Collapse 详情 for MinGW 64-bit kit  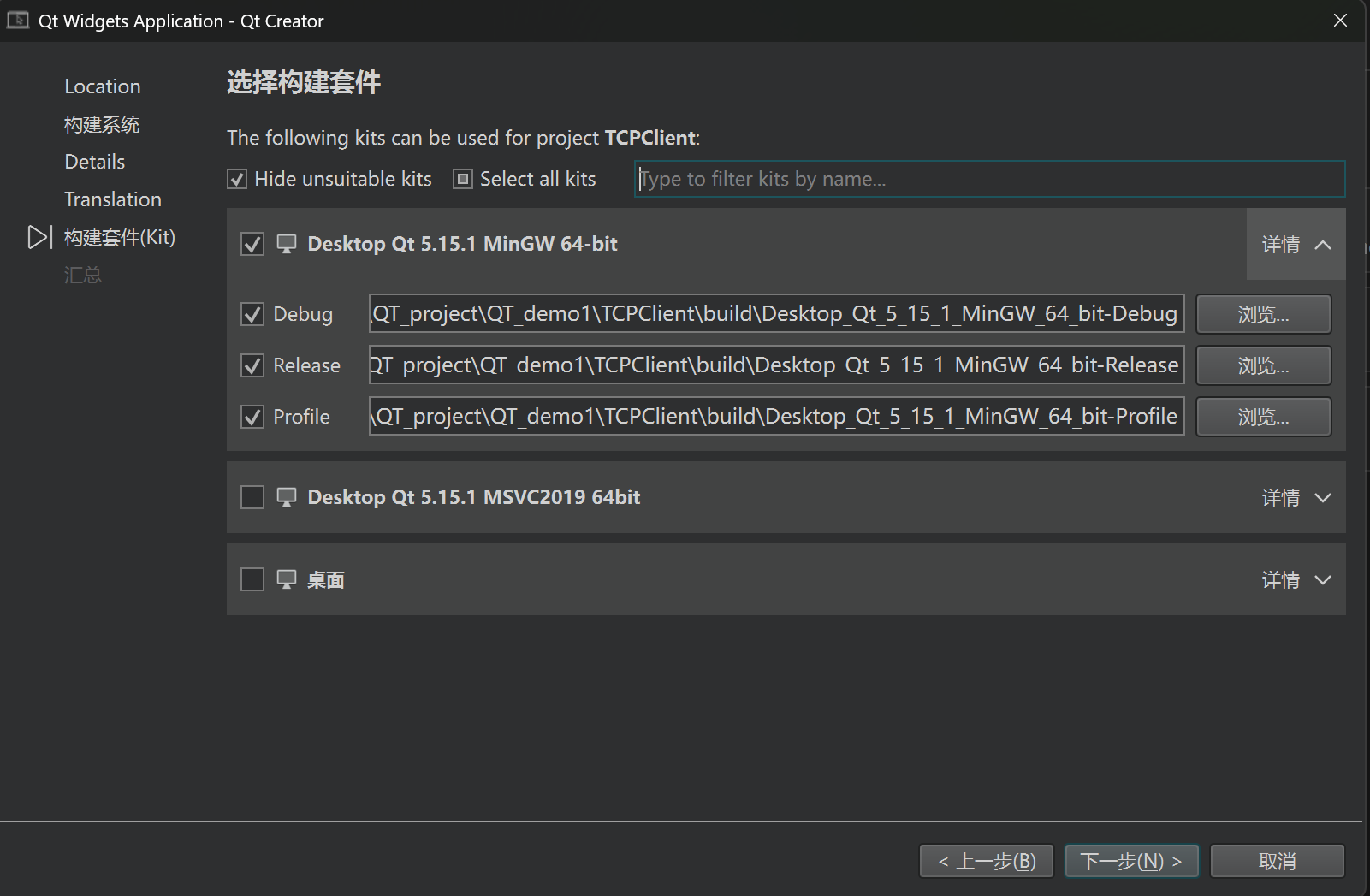click(x=1296, y=245)
